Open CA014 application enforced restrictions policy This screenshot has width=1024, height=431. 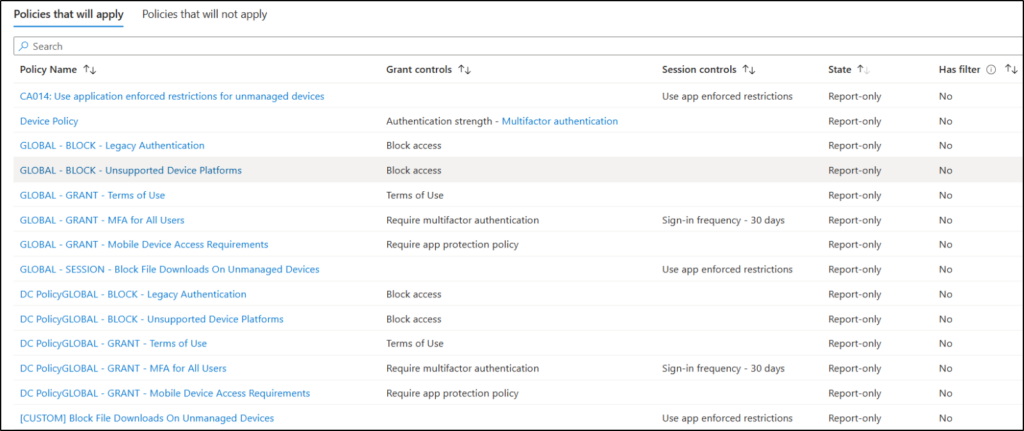(x=172, y=96)
